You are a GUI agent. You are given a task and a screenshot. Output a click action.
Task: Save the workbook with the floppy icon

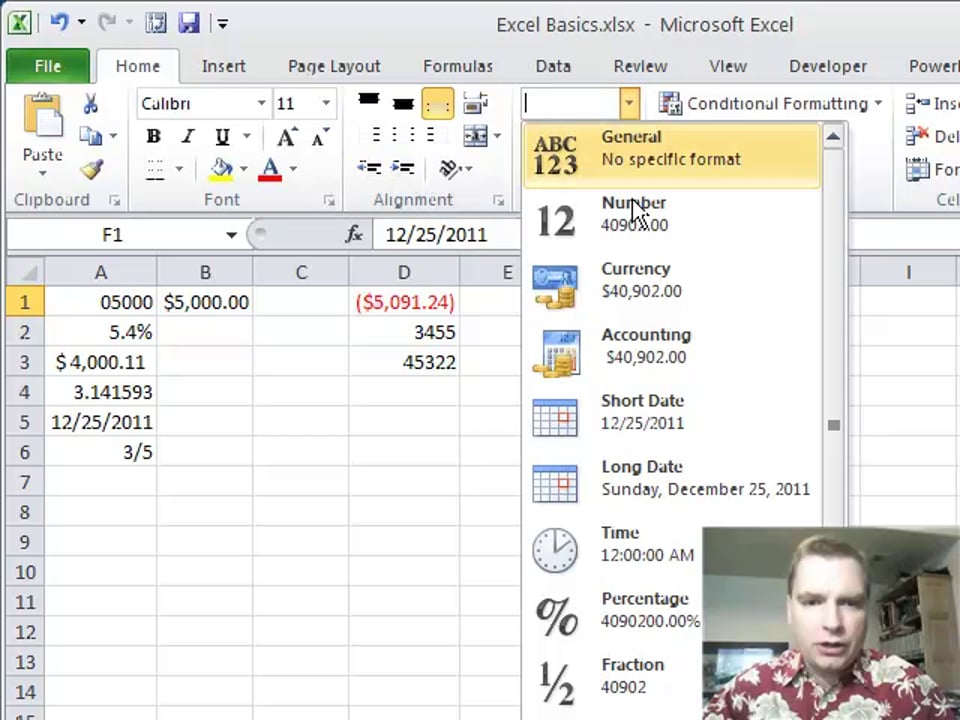point(189,23)
